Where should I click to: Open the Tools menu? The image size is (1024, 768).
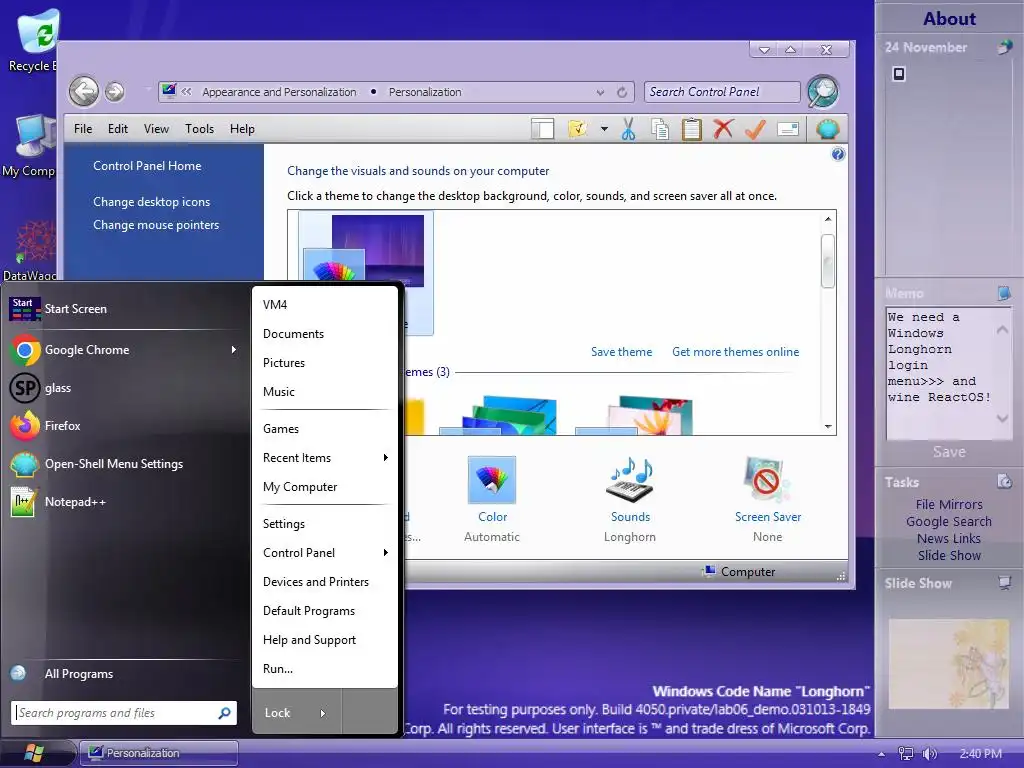pyautogui.click(x=199, y=129)
